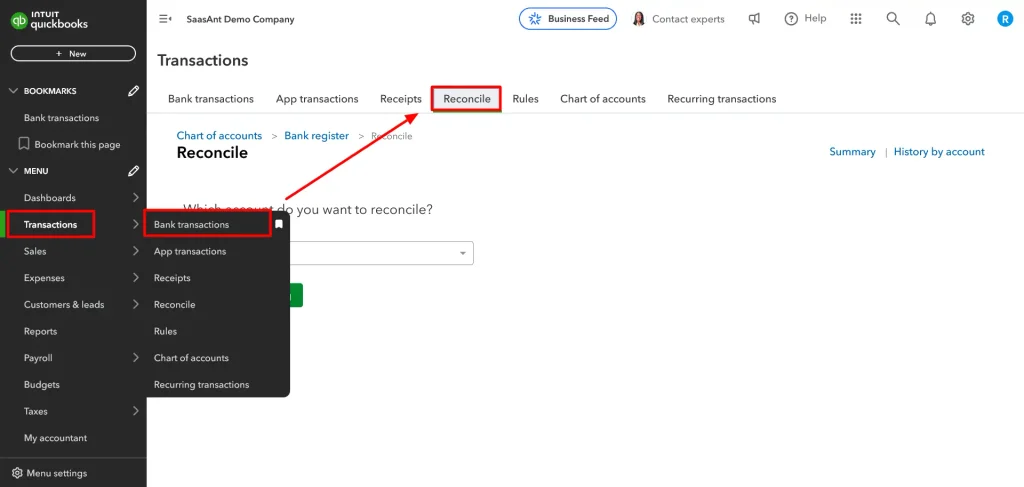Switch to the Bank transactions tab

click(210, 99)
